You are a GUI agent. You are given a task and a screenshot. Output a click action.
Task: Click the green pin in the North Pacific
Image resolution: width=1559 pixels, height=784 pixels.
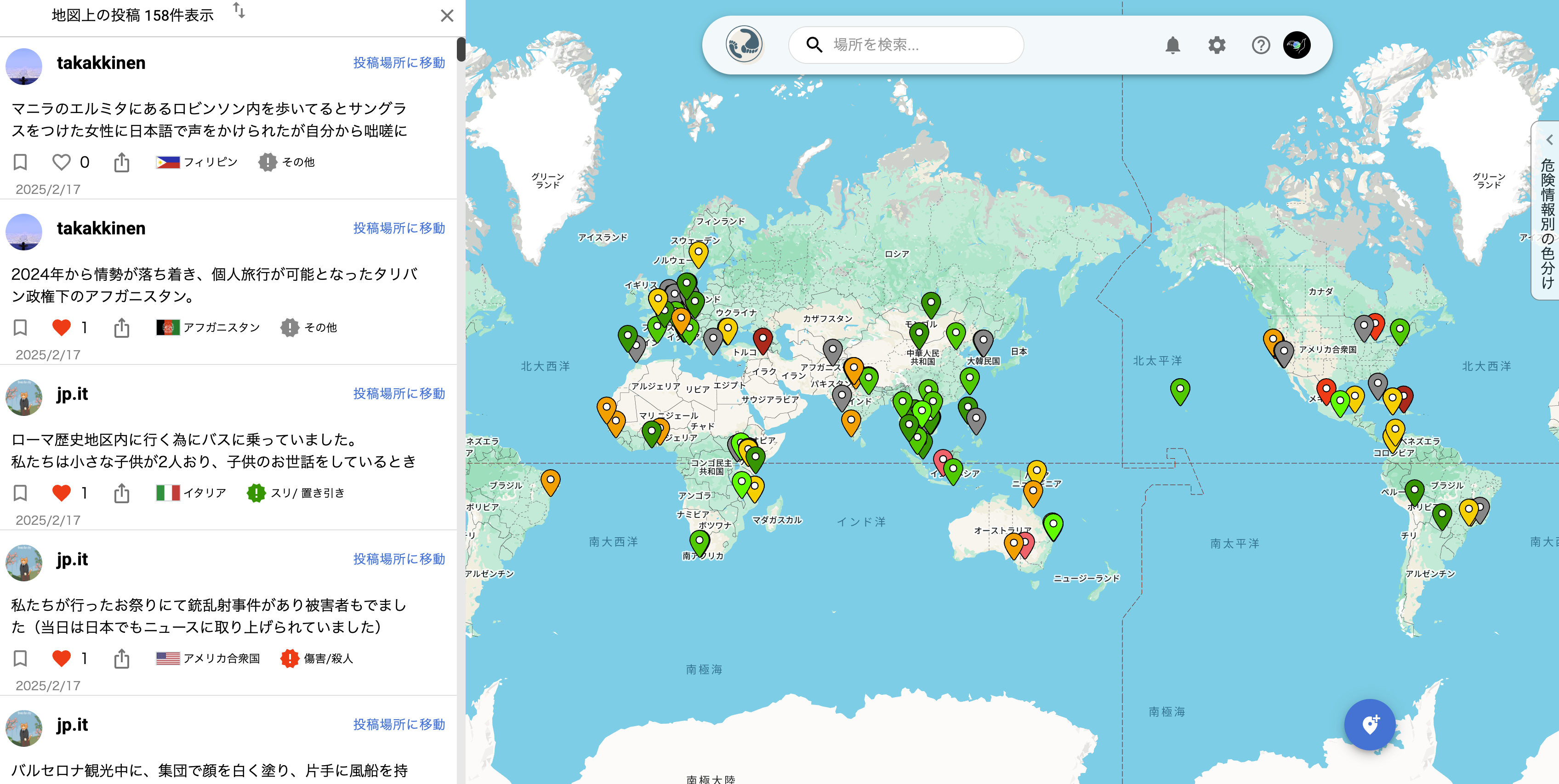1179,392
